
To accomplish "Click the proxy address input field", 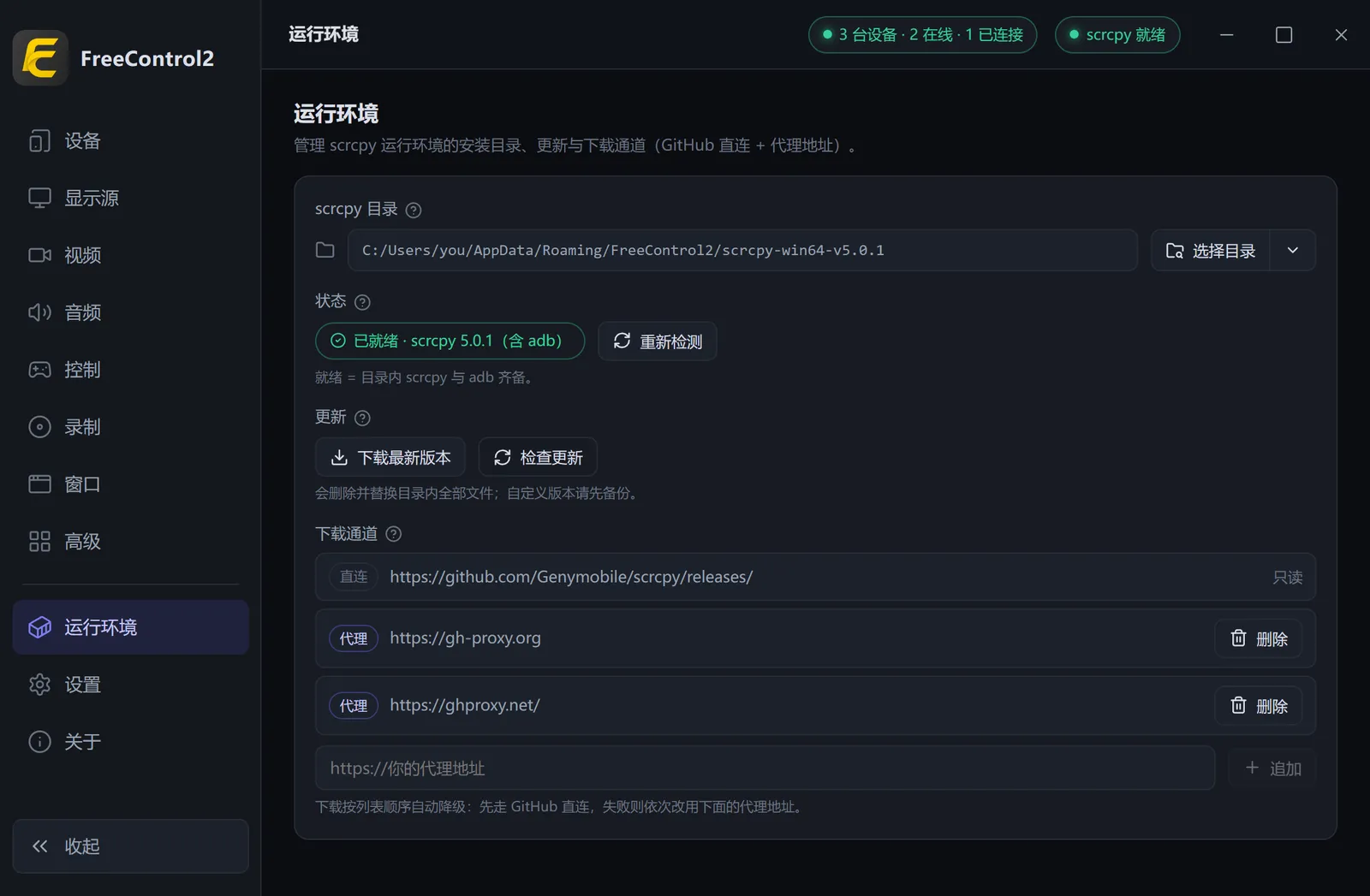I will point(765,768).
